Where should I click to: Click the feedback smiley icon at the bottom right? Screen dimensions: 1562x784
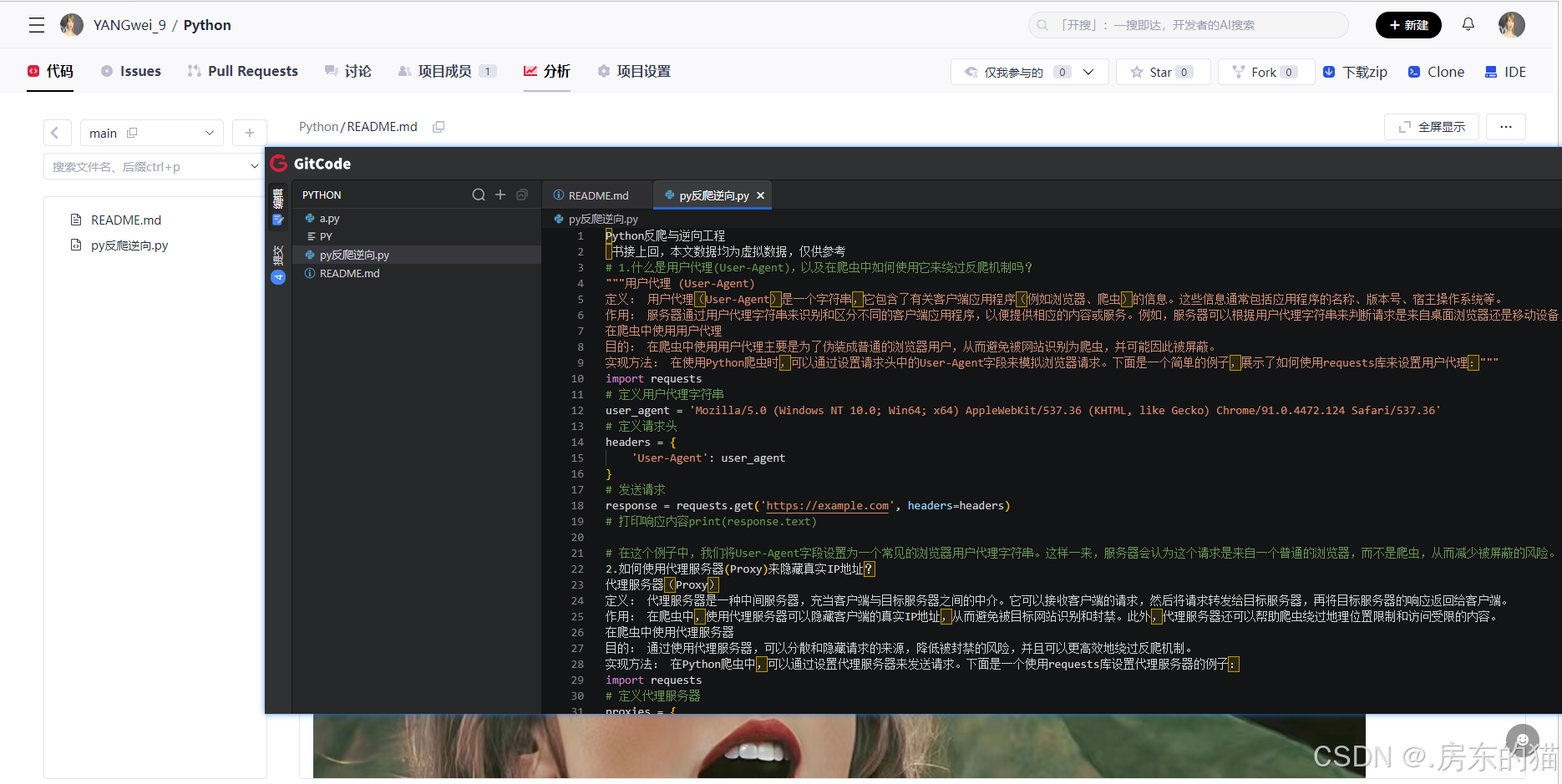[1522, 741]
